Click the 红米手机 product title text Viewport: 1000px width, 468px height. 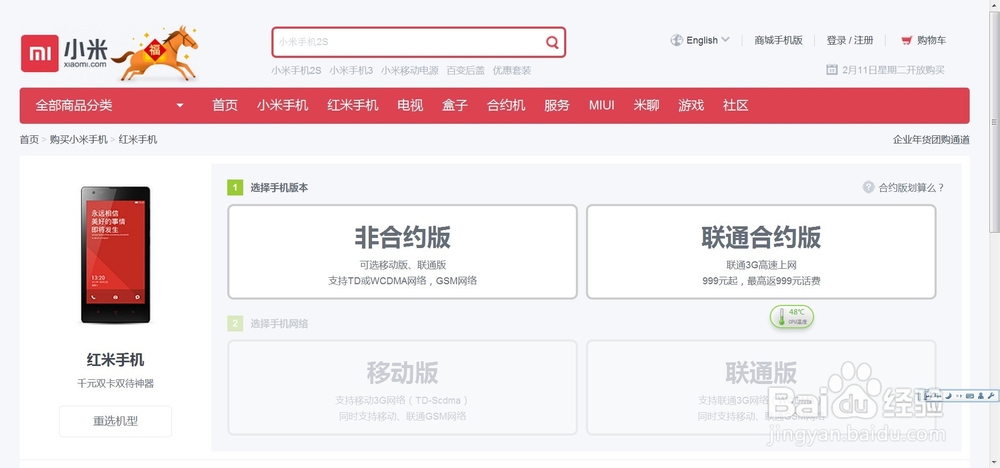115,360
